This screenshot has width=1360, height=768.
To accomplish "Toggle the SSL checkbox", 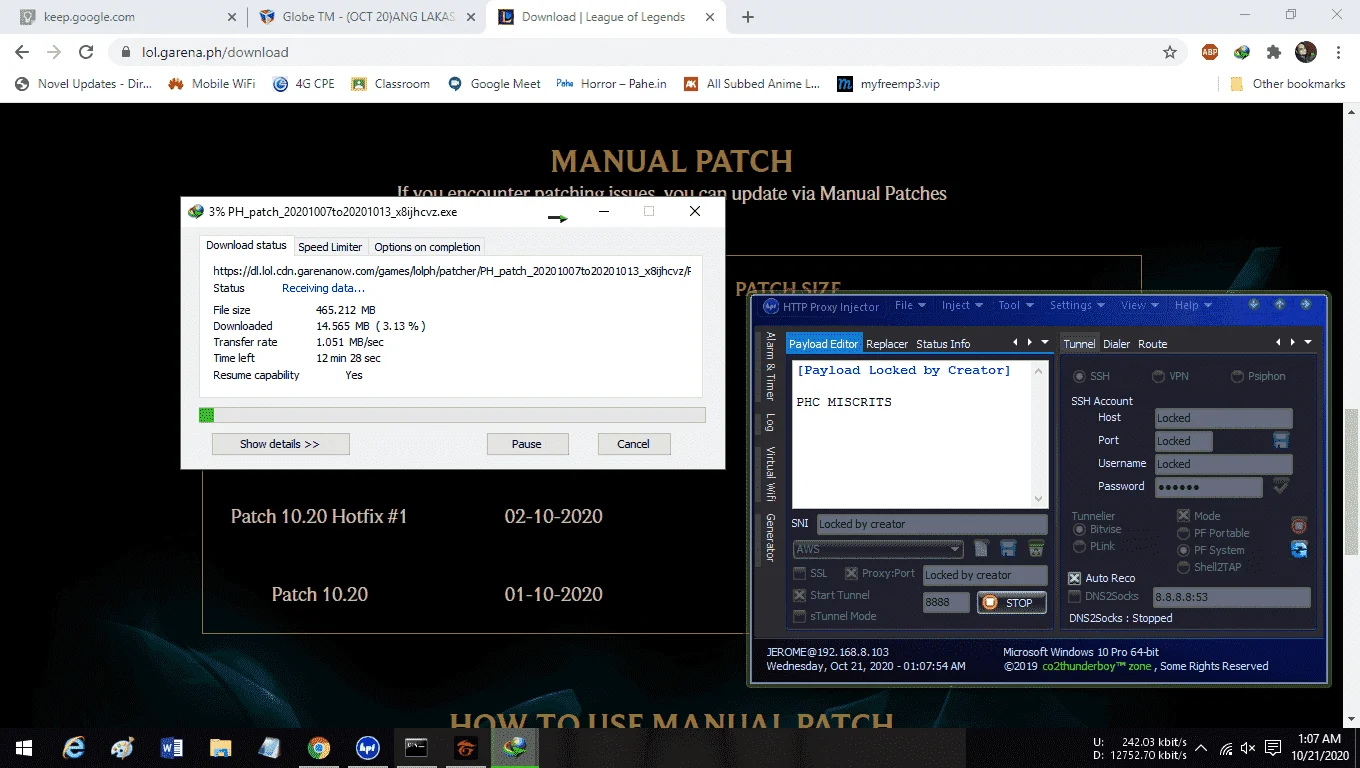I will coord(799,574).
